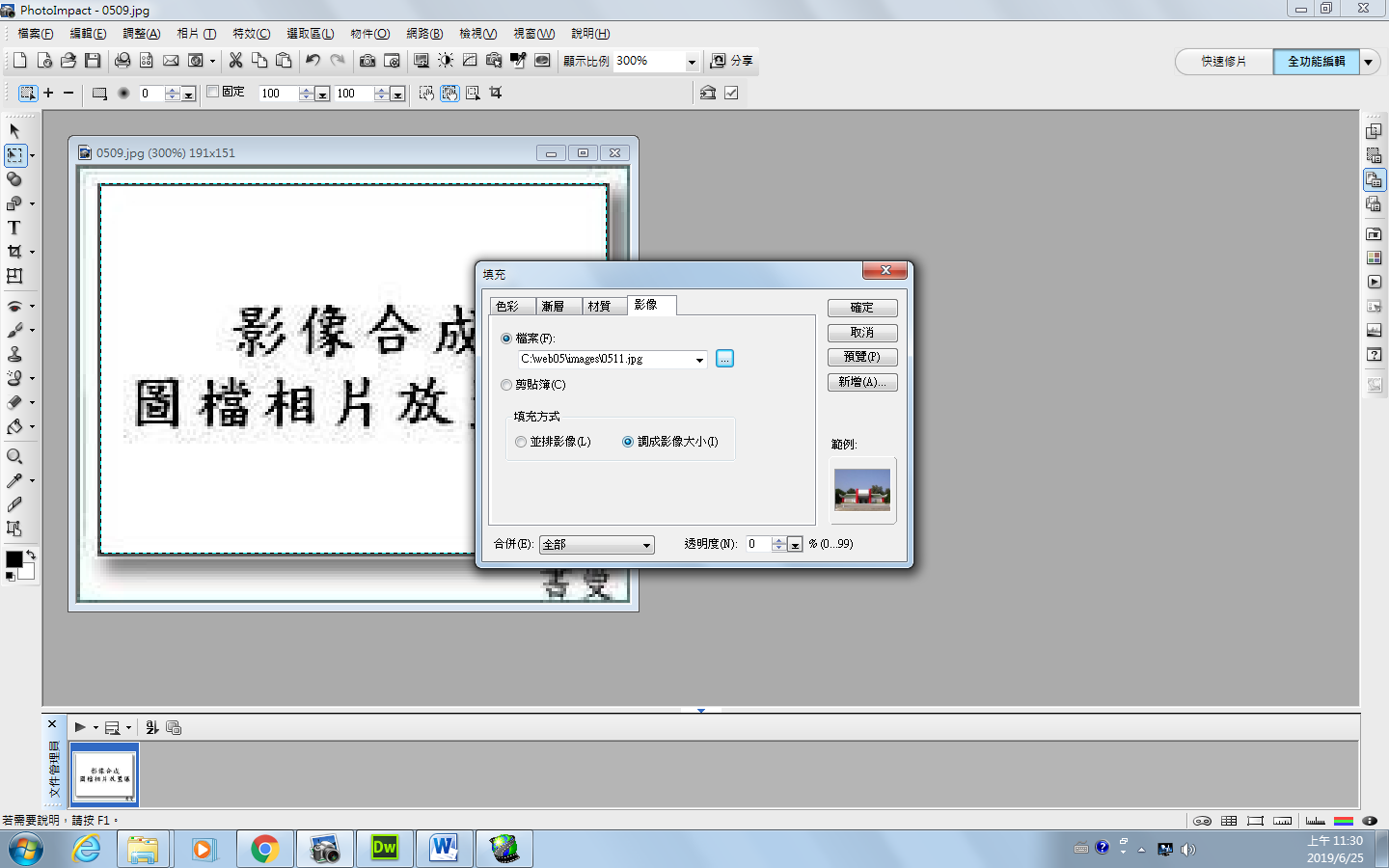Select the 剪貼簿 (Clipboard) radio option
1389x868 pixels.
click(x=507, y=385)
